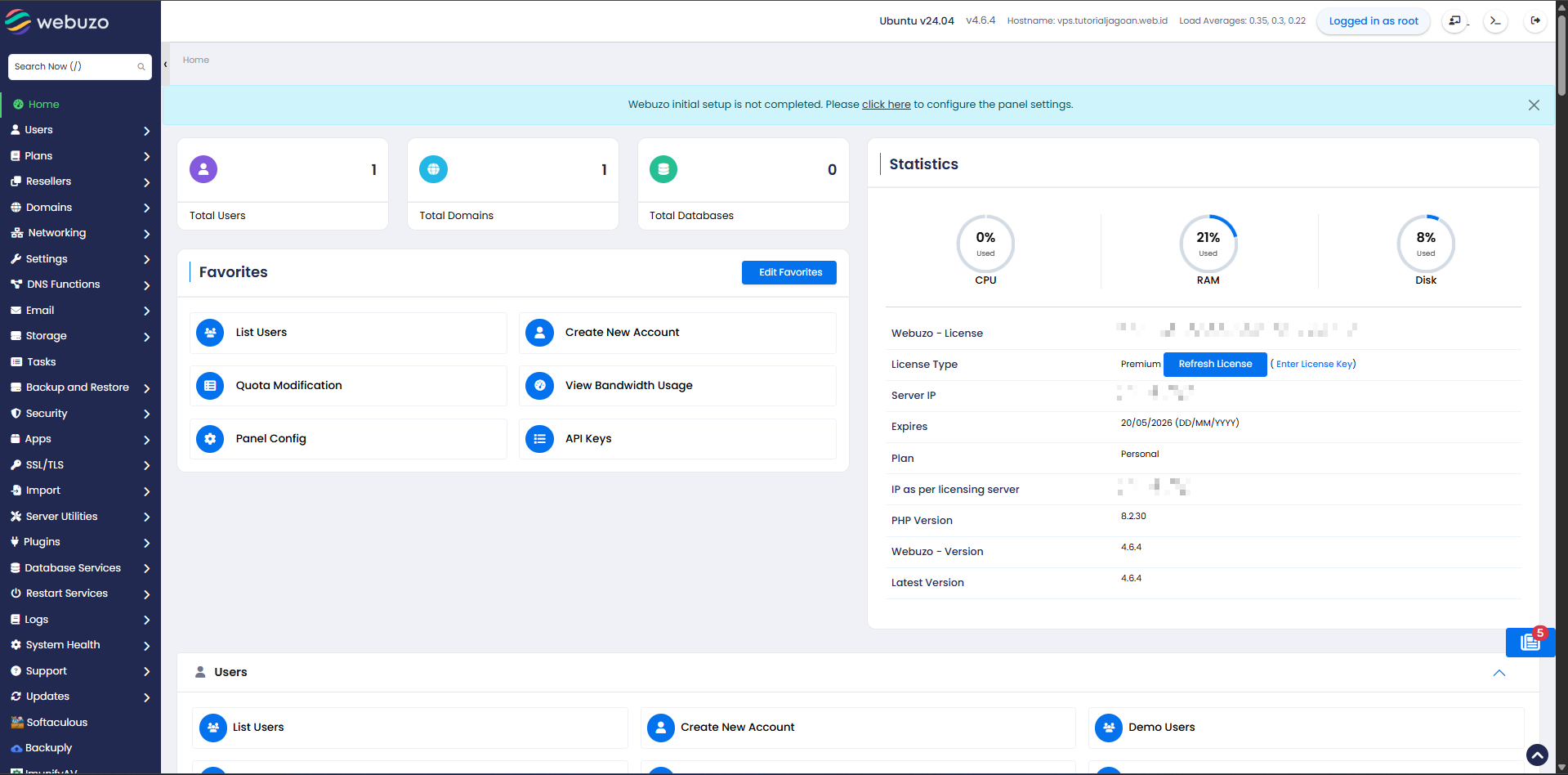
Task: Expand the Email sidebar menu
Action: [x=80, y=311]
